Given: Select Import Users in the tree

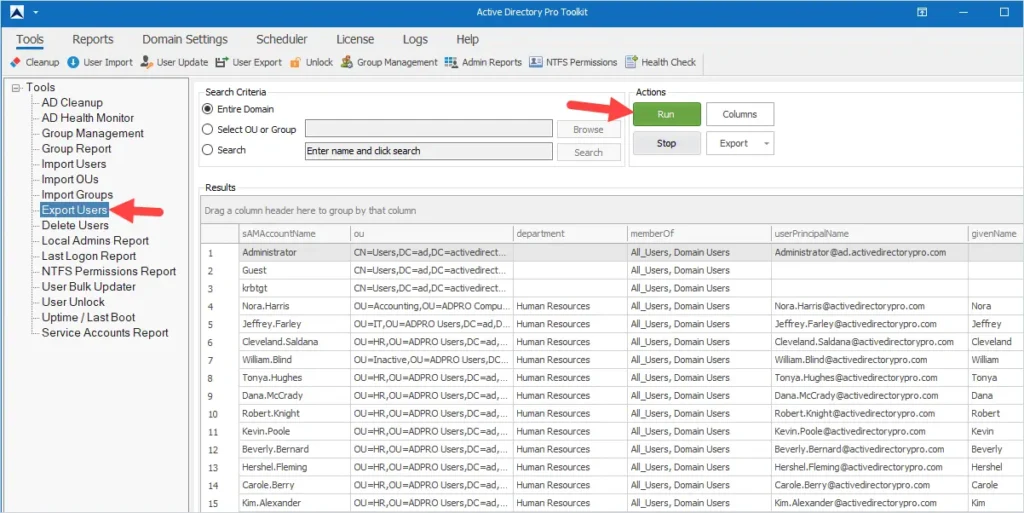Looking at the screenshot, I should tap(74, 164).
